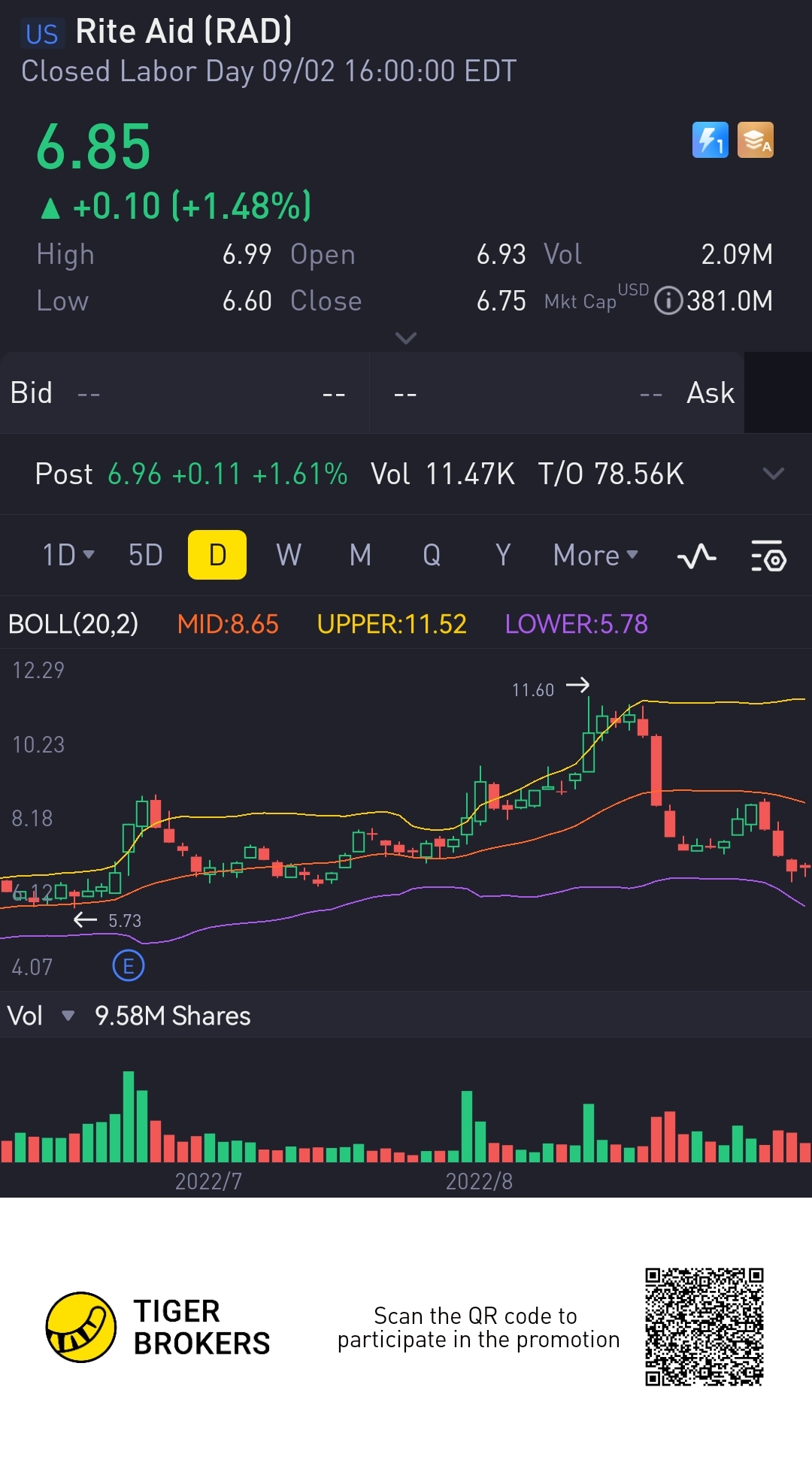
Task: Tap the High 6.99 value
Action: point(247,254)
